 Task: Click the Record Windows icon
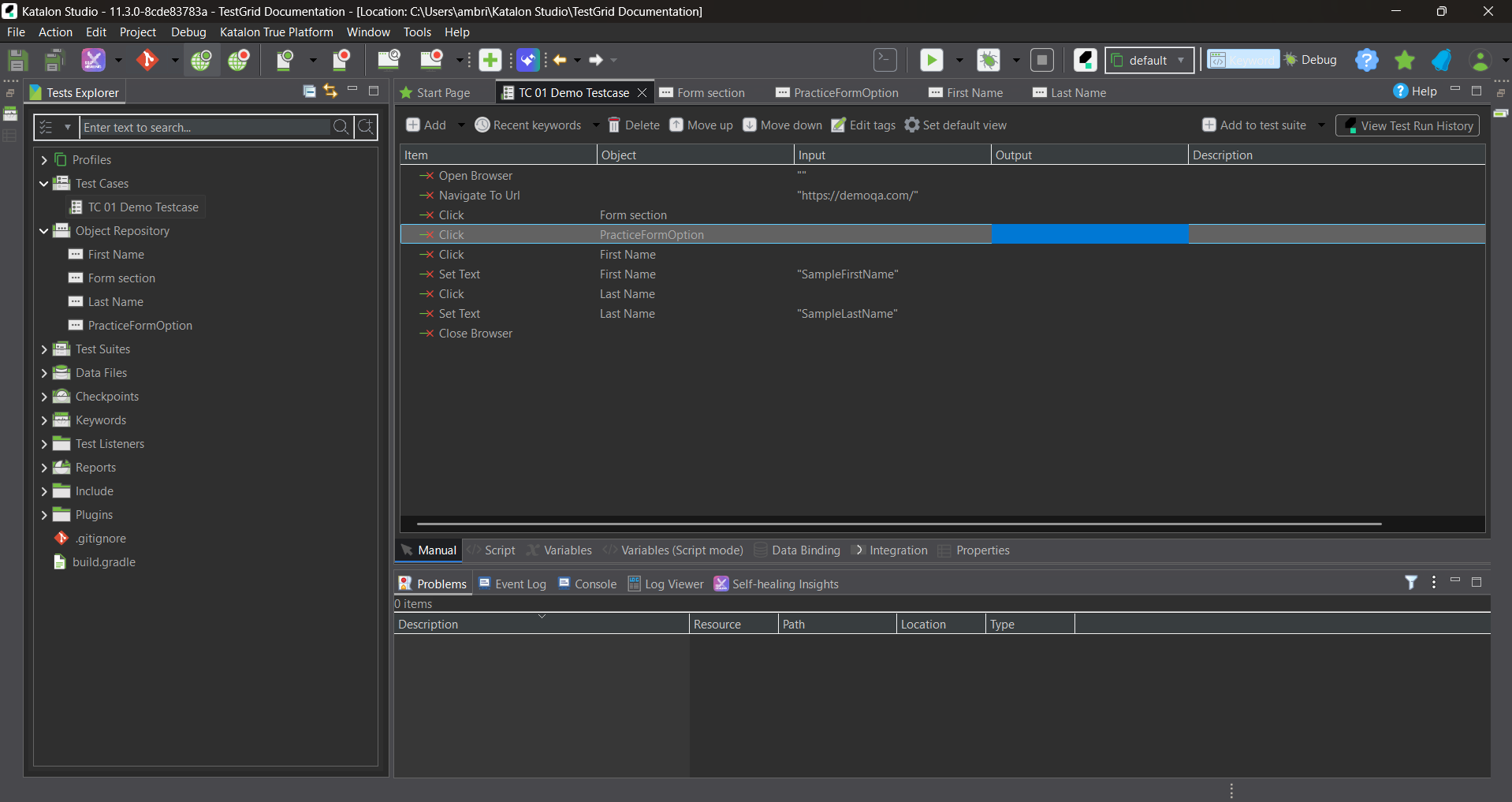(x=431, y=60)
